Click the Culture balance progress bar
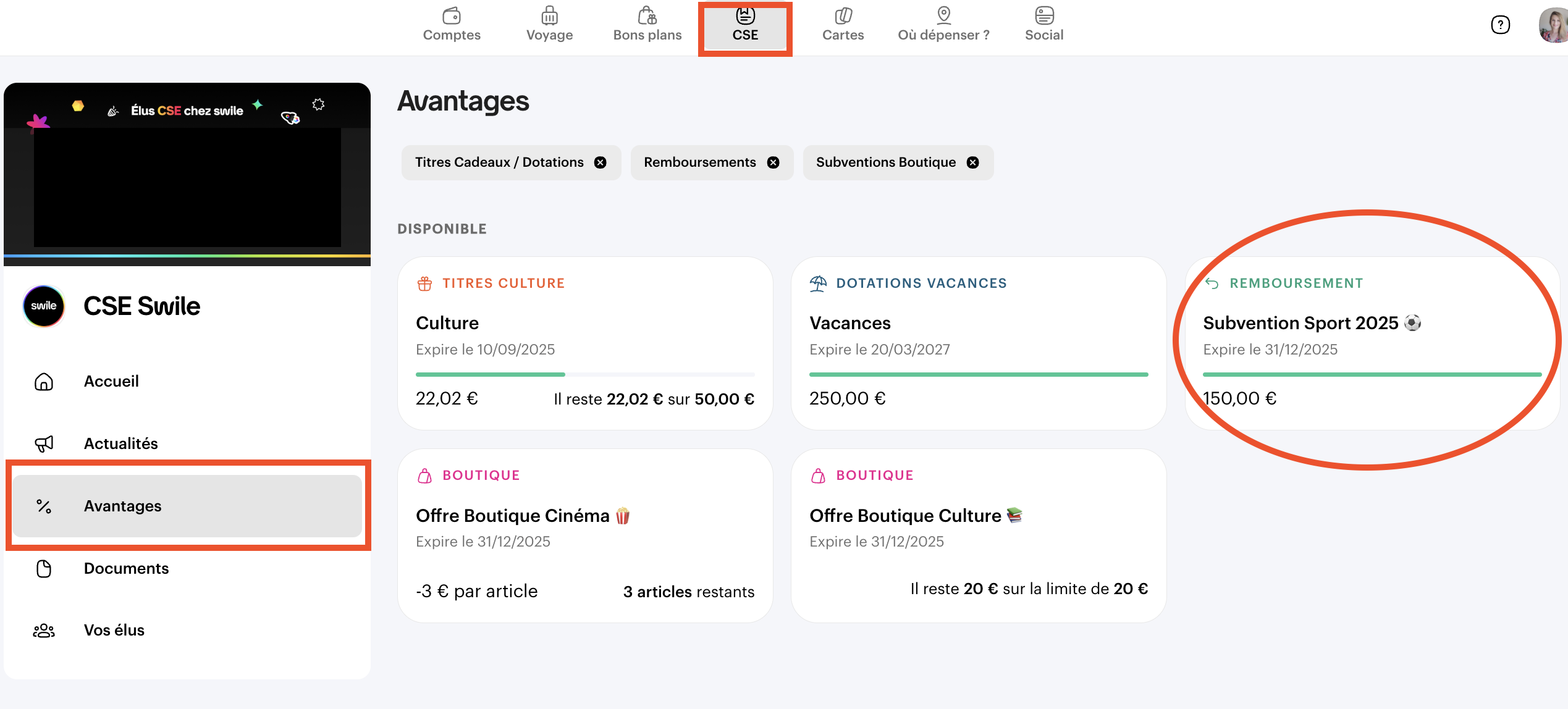Viewport: 1568px width, 709px height. (584, 374)
